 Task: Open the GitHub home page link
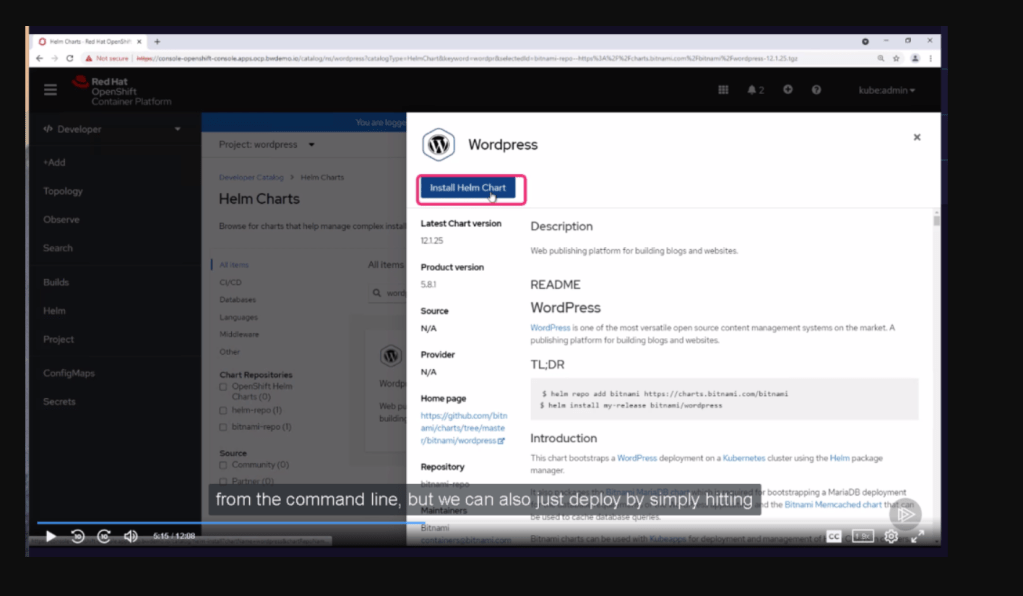463,428
